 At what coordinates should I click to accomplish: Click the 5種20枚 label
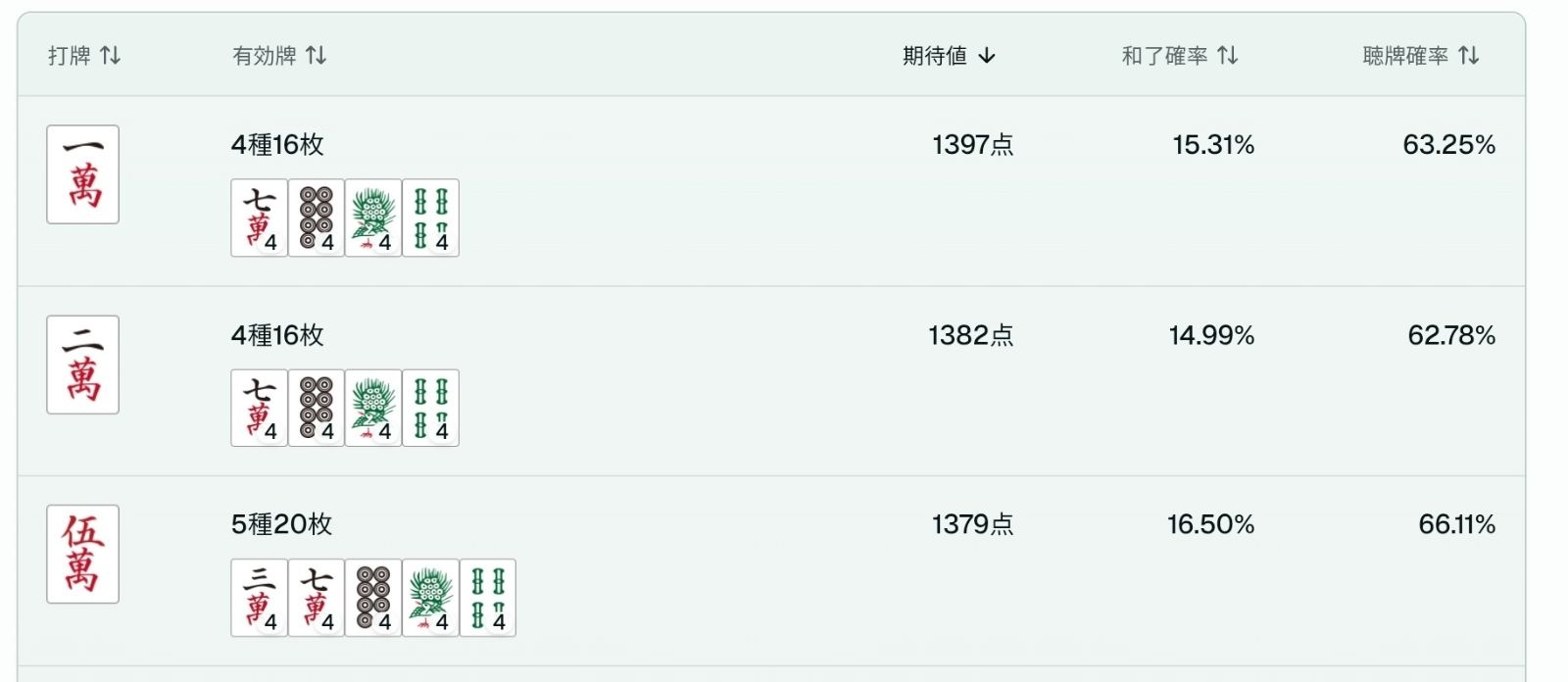coord(281,524)
